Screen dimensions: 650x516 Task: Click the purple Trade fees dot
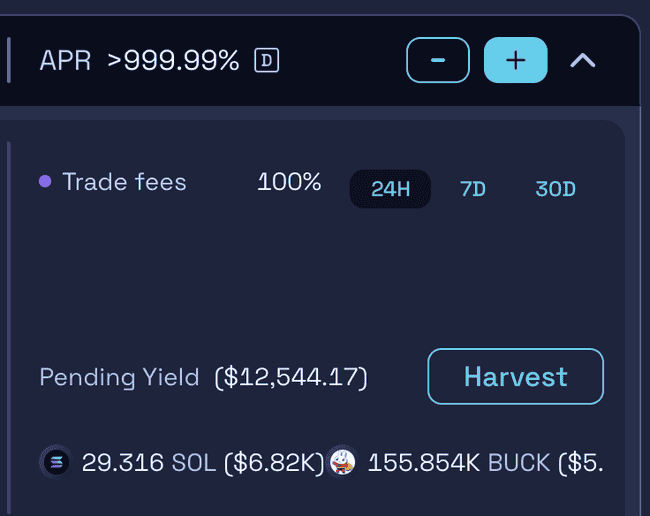coord(45,182)
